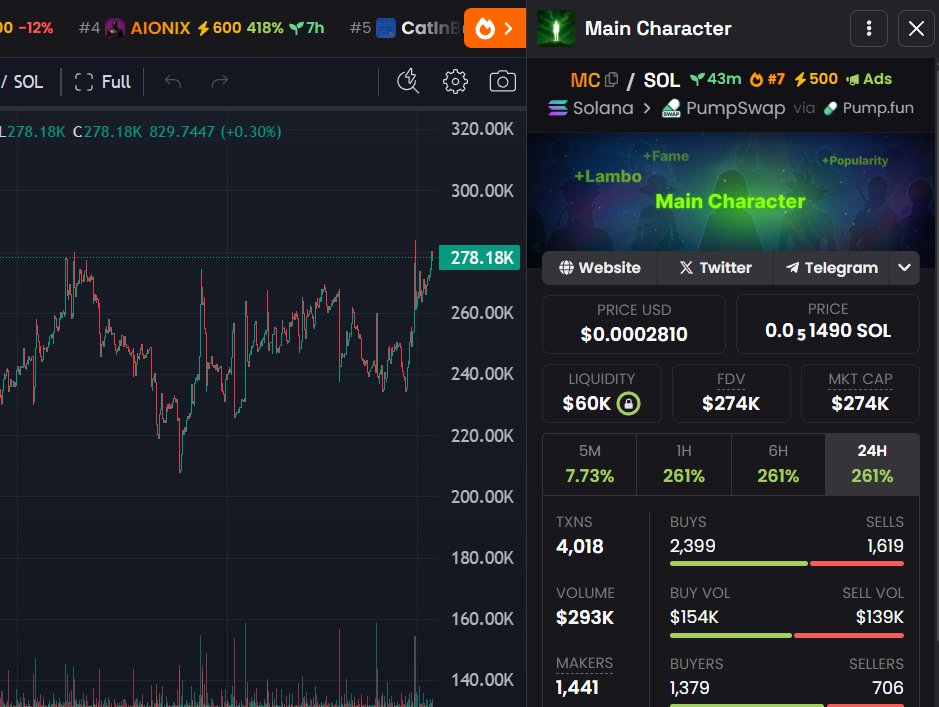Click the MAKERS 1,441 value
Screen dimensions: 939x707
[x=577, y=687]
